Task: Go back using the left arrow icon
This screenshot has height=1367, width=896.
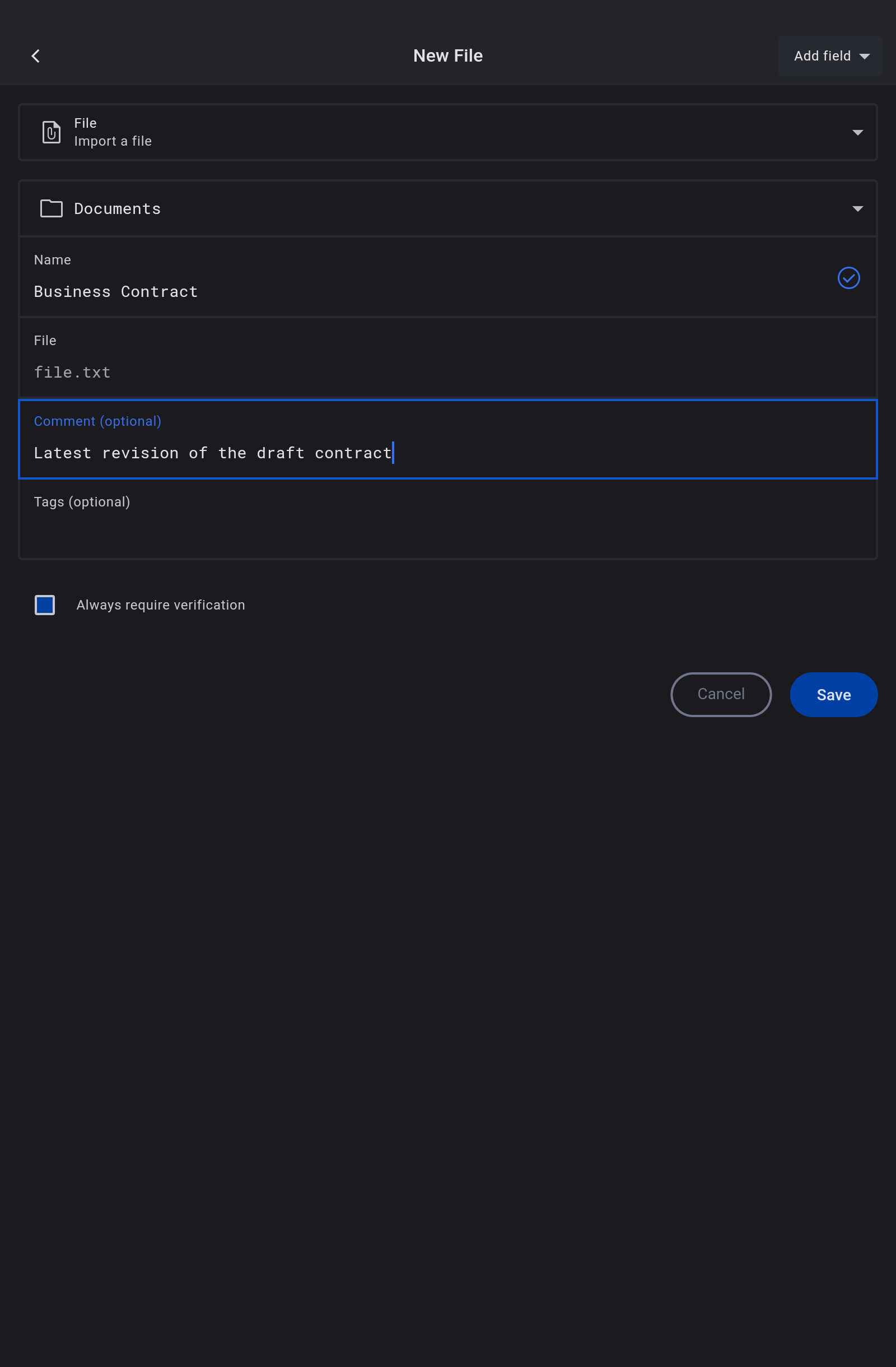Action: point(36,55)
